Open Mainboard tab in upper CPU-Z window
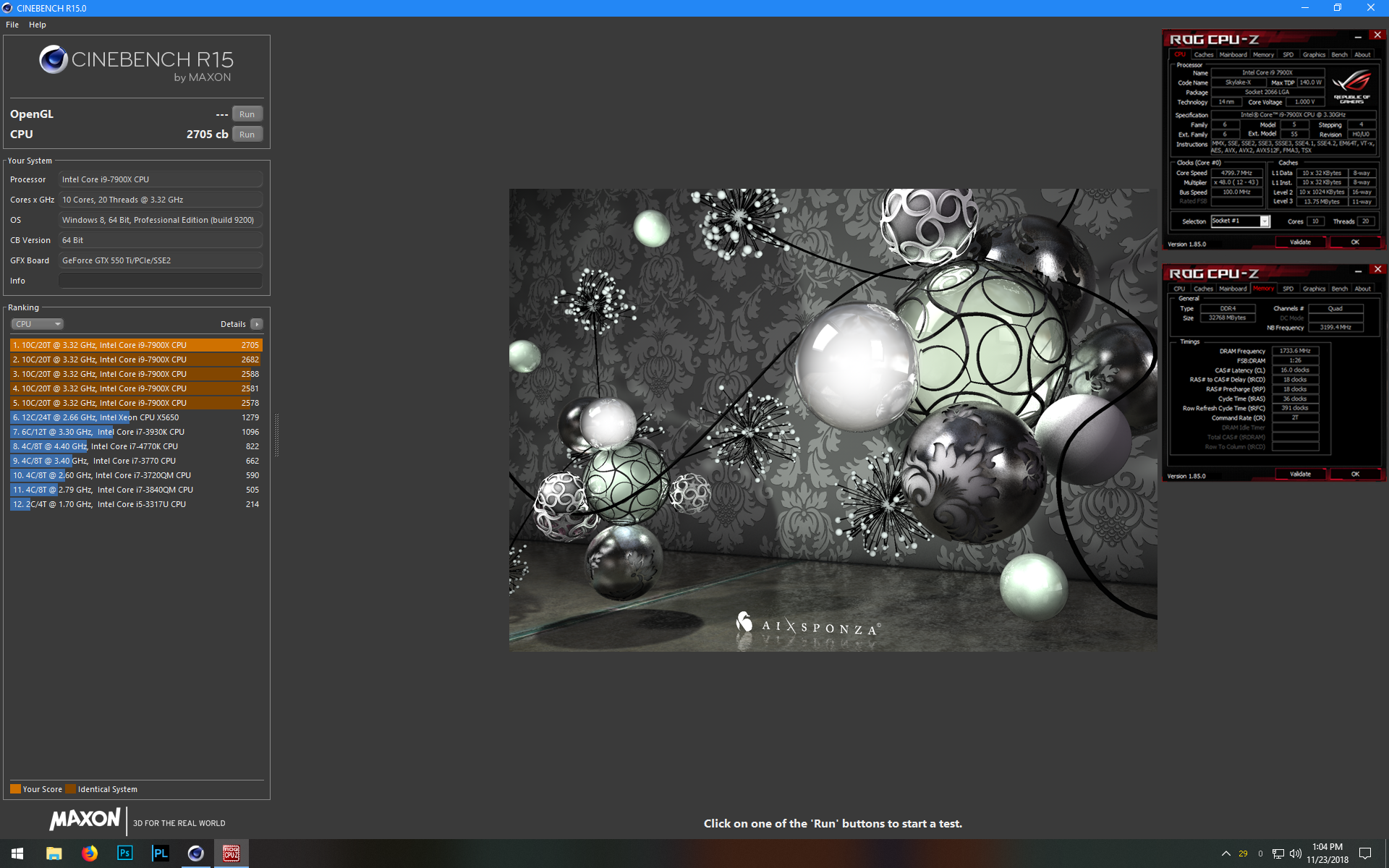1389x868 pixels. pyautogui.click(x=1233, y=55)
